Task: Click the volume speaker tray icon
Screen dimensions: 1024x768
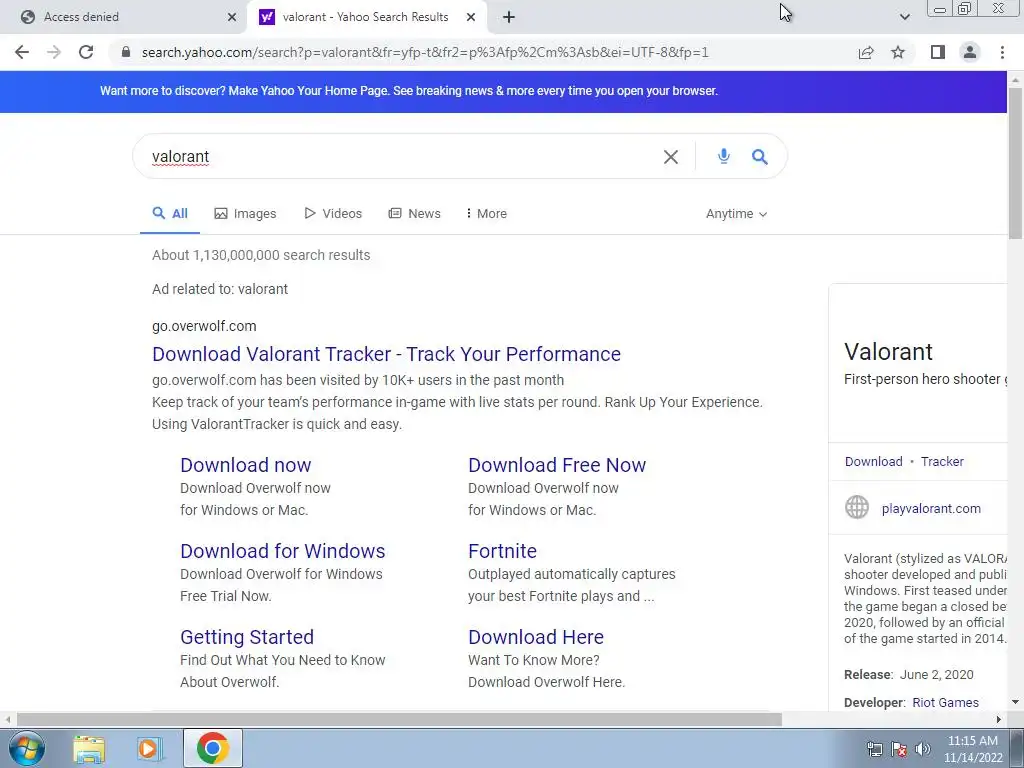Action: [923, 749]
